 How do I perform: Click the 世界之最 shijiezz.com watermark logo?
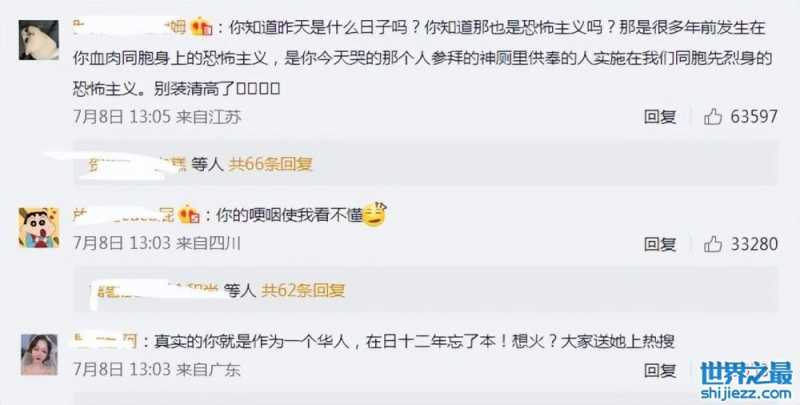pyautogui.click(x=746, y=381)
